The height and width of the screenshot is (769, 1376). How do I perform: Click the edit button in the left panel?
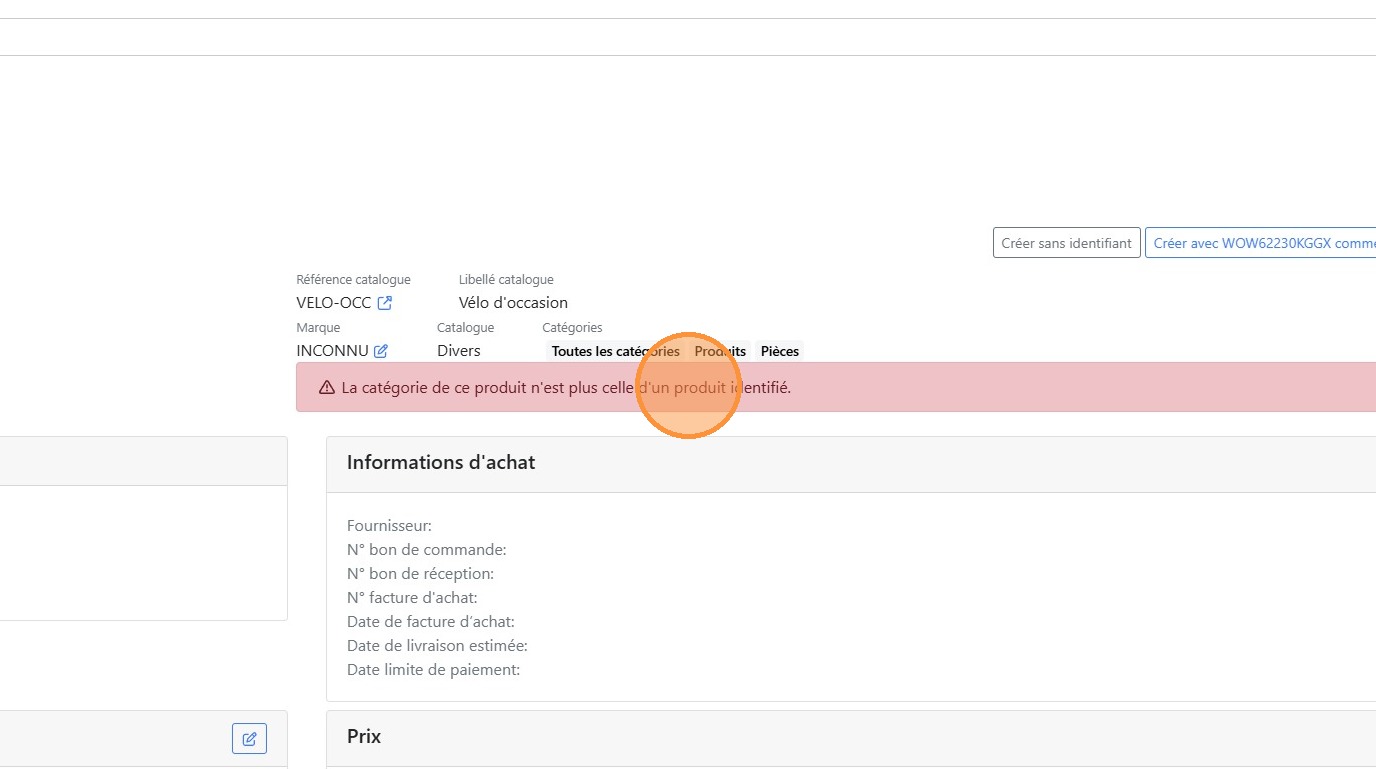click(x=249, y=739)
